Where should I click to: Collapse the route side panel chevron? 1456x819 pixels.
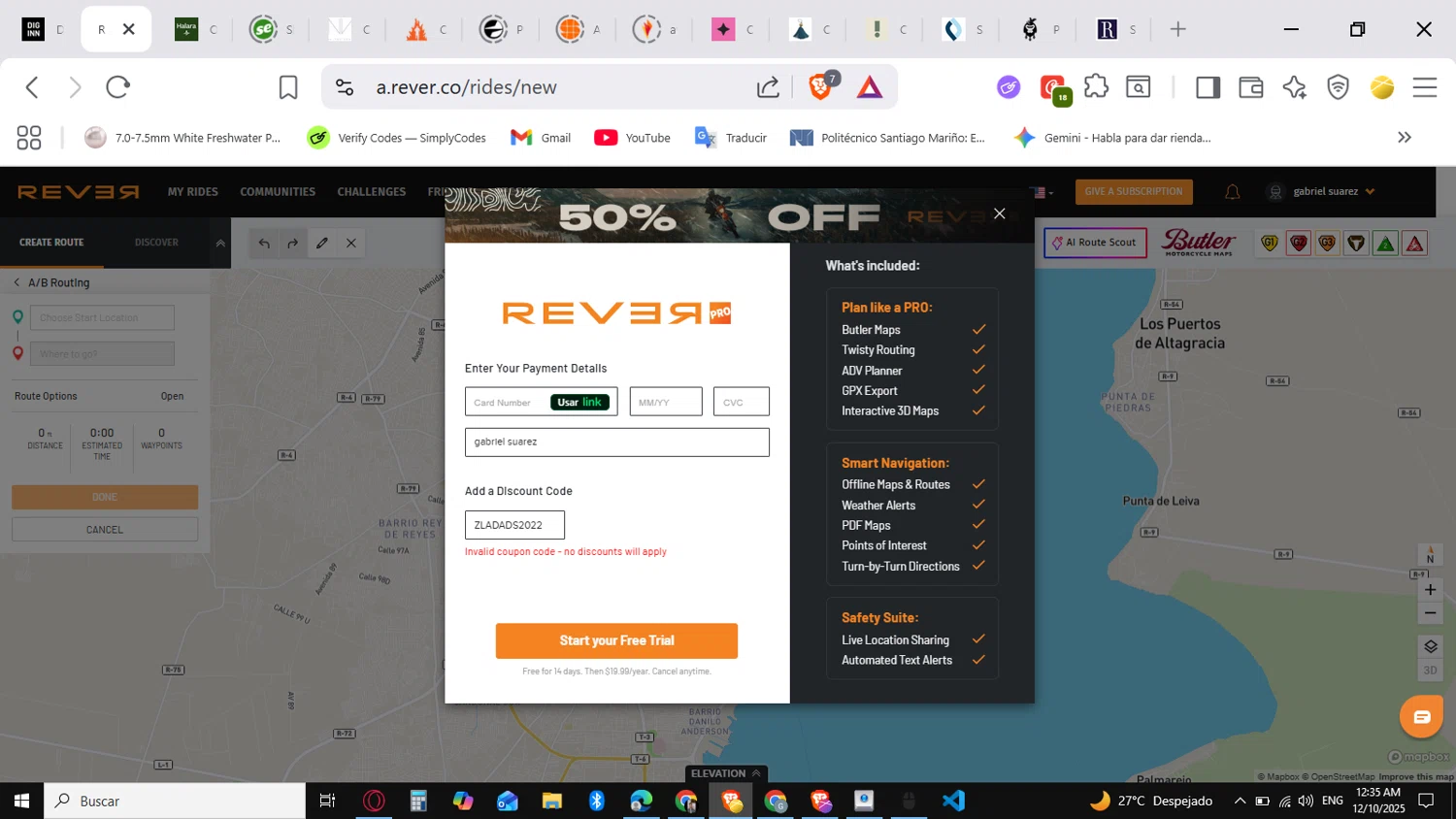pyautogui.click(x=220, y=243)
